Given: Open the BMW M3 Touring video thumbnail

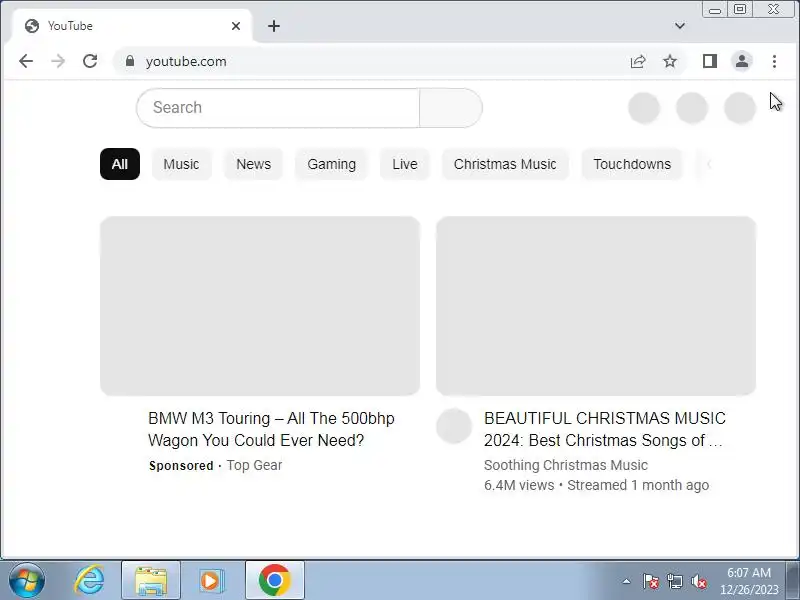Looking at the screenshot, I should click(260, 306).
